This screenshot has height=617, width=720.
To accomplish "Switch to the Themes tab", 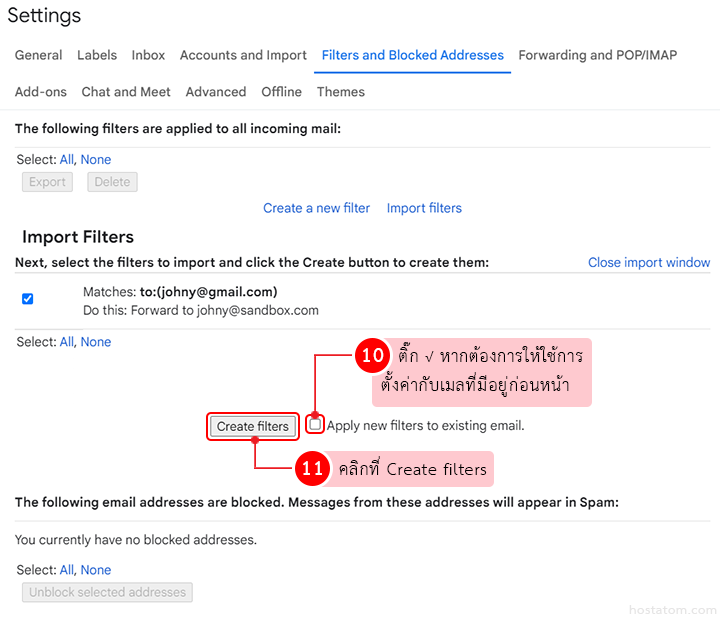I will (340, 92).
